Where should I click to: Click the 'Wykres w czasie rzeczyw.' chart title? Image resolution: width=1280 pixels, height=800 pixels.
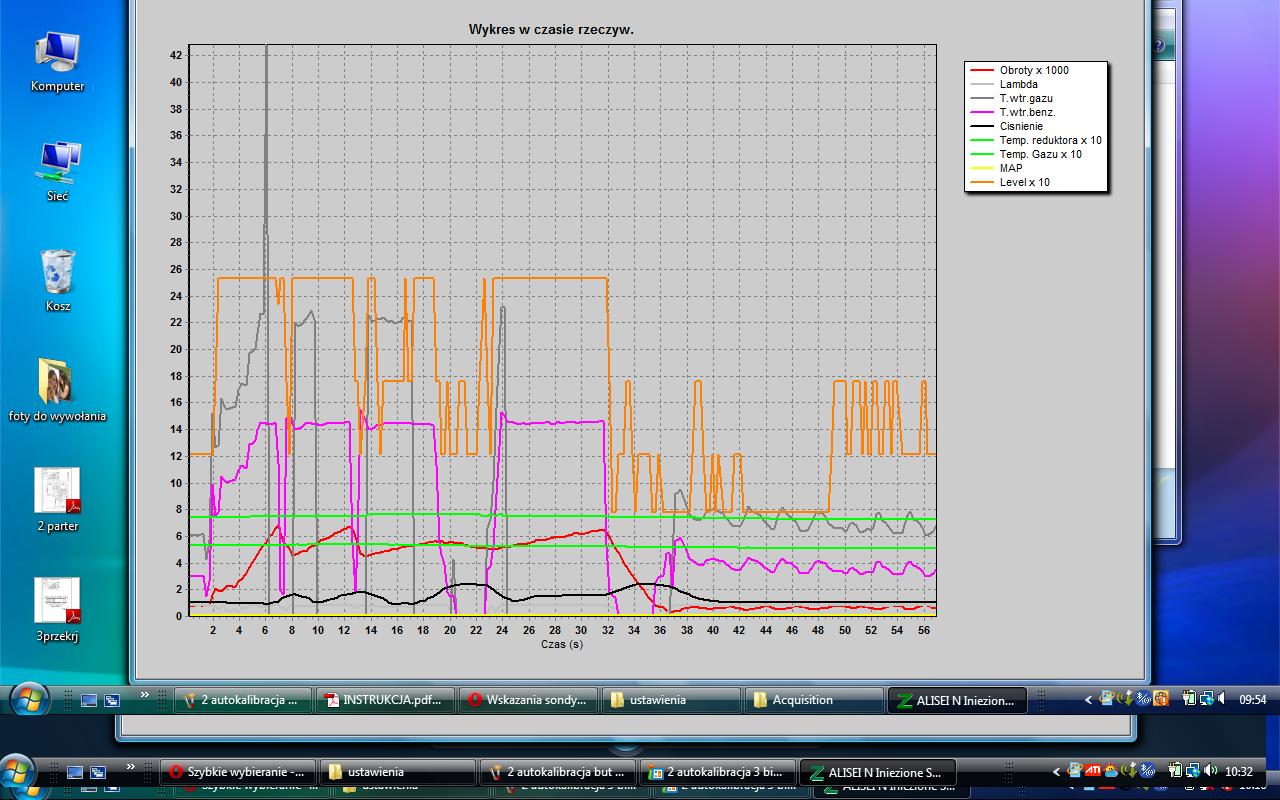[x=551, y=30]
